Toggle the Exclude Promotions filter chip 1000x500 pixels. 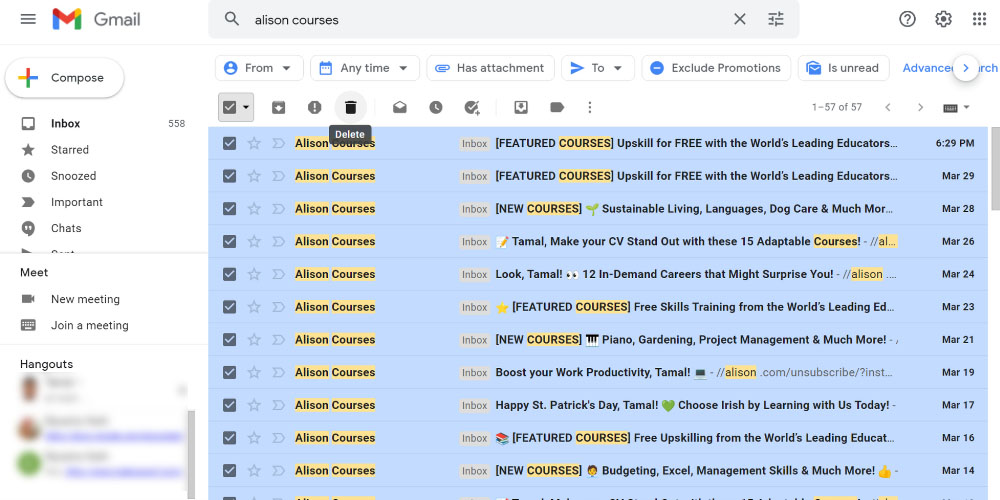[716, 68]
